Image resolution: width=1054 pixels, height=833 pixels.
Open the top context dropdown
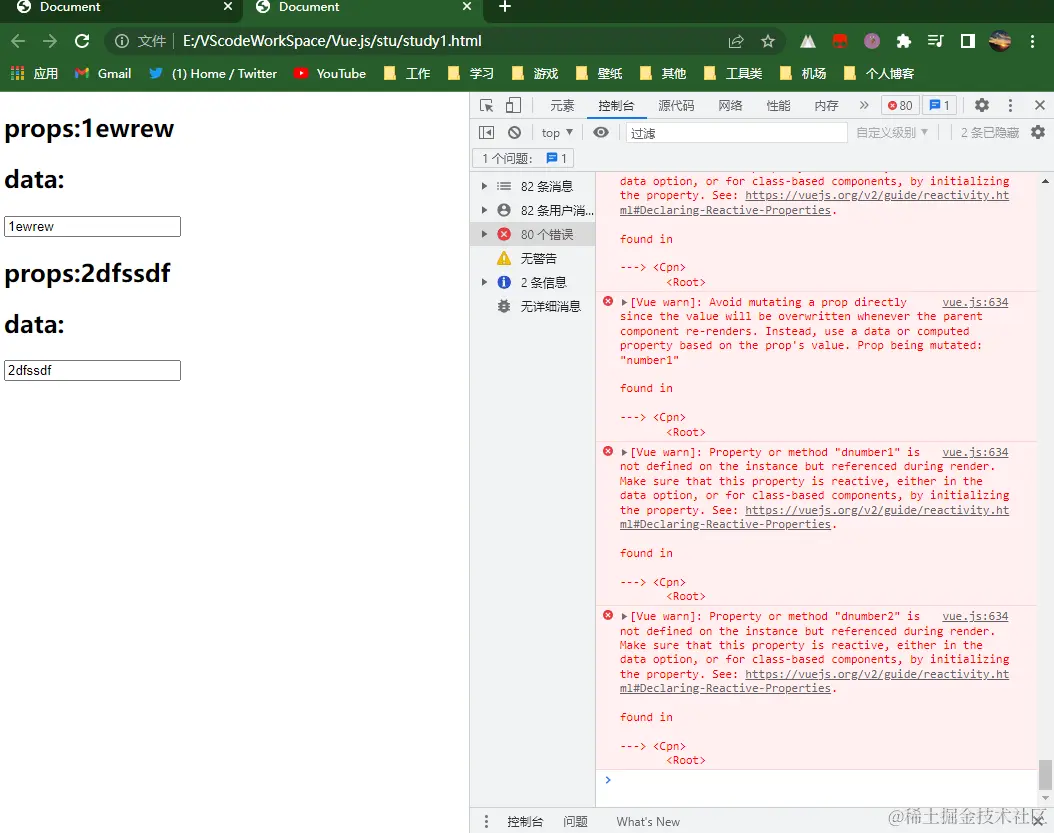(x=557, y=132)
